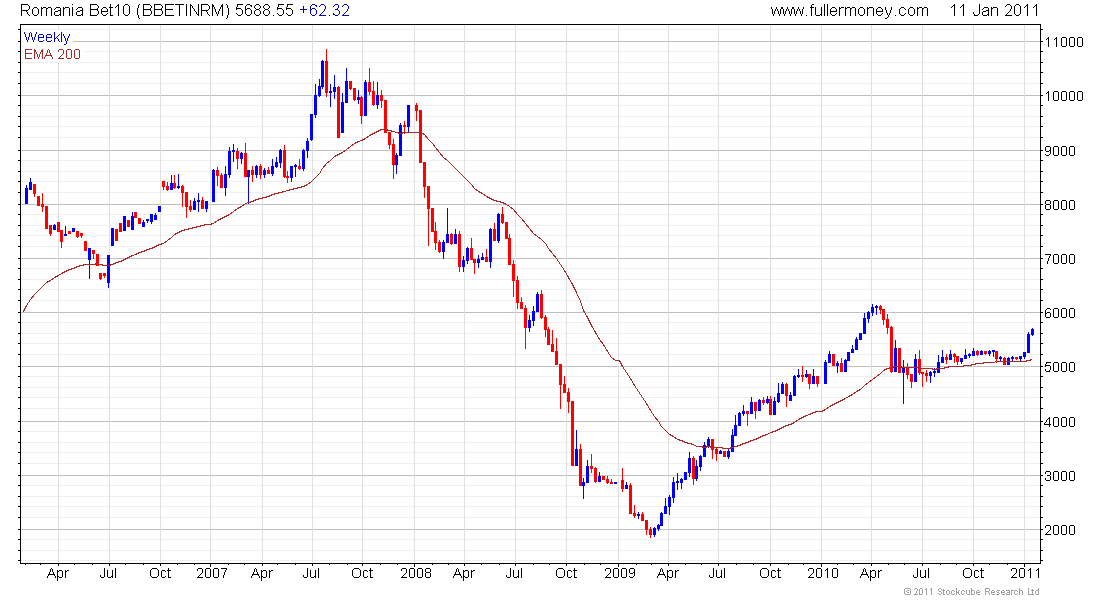Click the 6000 price axis label
This screenshot has height=600, width=1100.
tap(1060, 313)
